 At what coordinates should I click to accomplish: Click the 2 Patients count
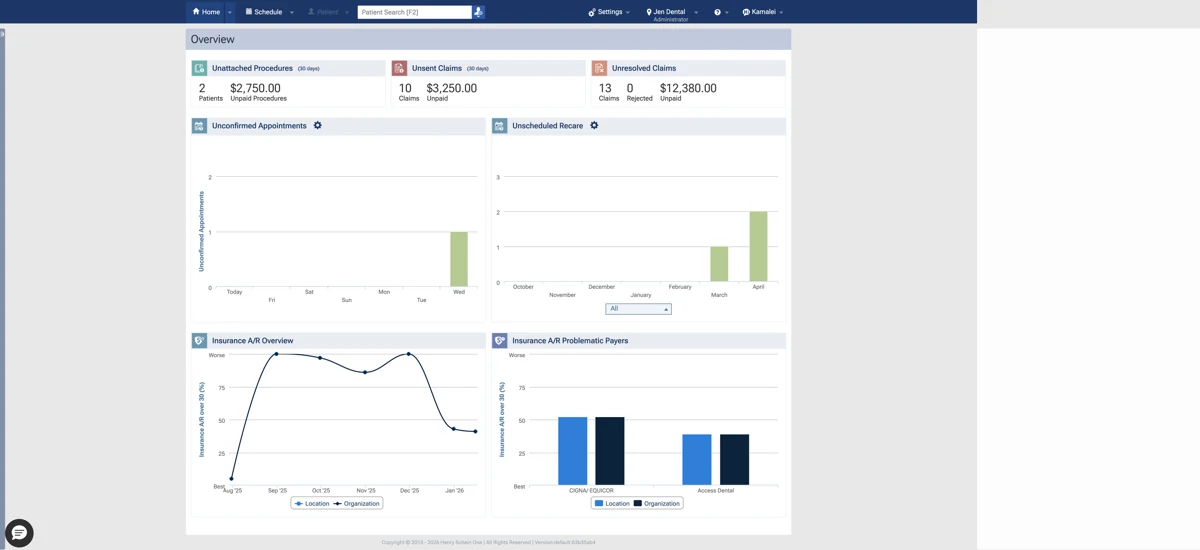point(202,88)
